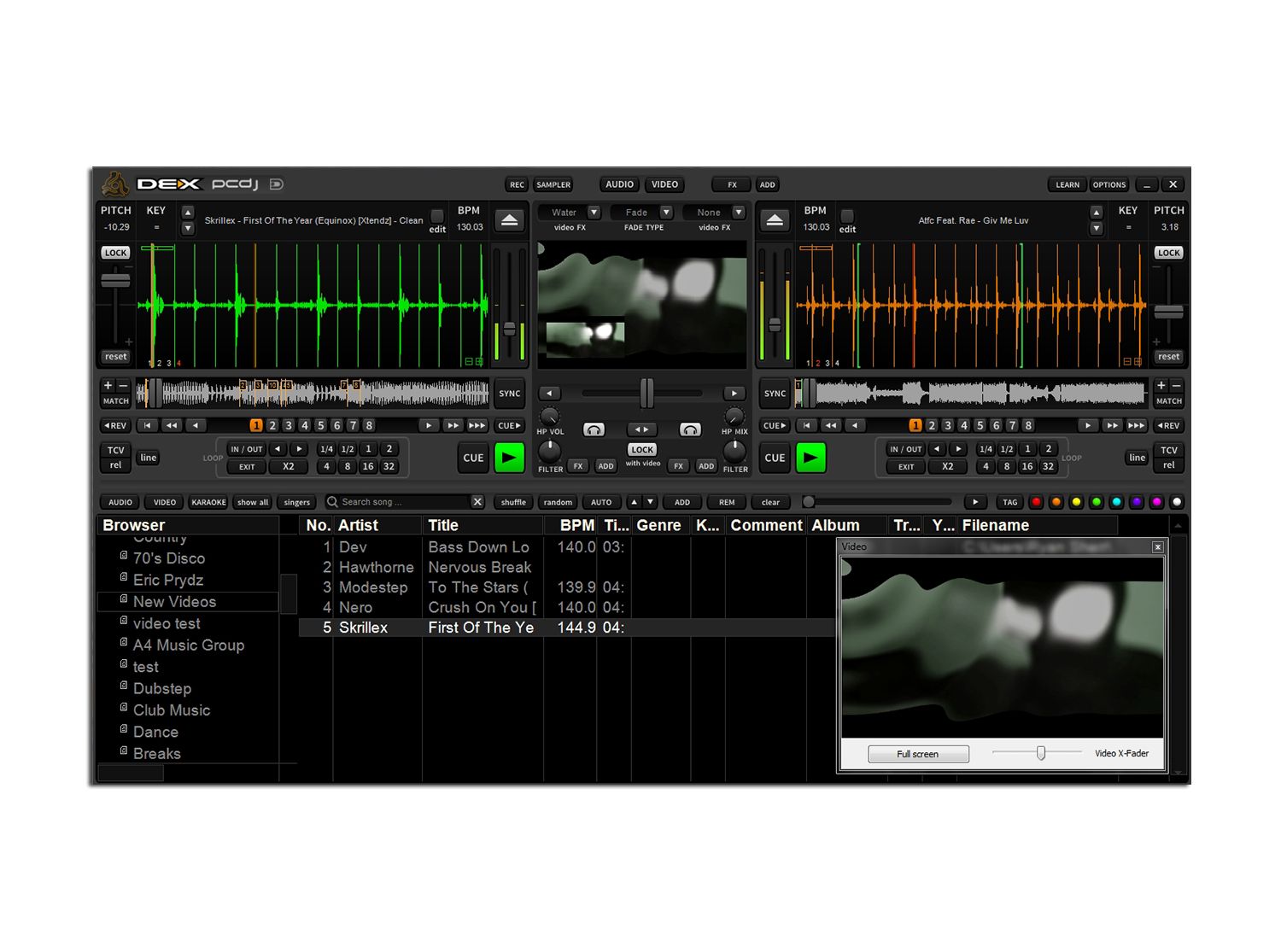This screenshot has height=952, width=1281.
Task: Click the left deck headphone cue icon
Action: click(594, 429)
